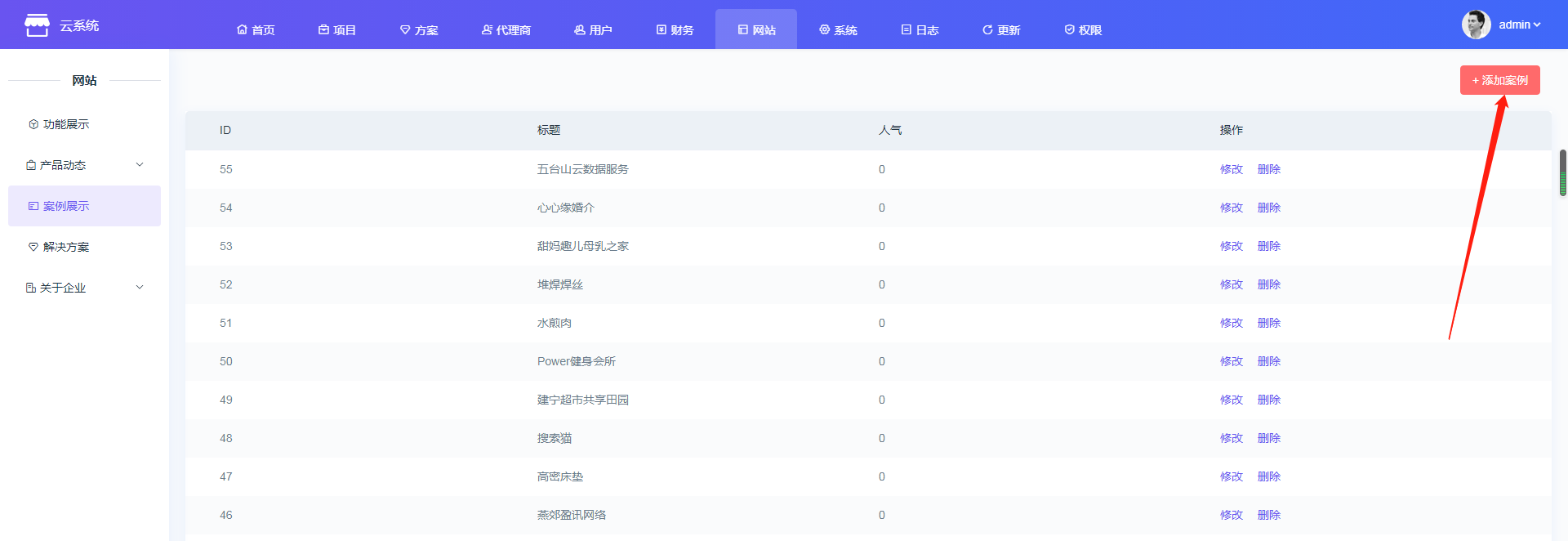Click the ID column header
Screen dimensions: 1568x541
click(x=225, y=130)
